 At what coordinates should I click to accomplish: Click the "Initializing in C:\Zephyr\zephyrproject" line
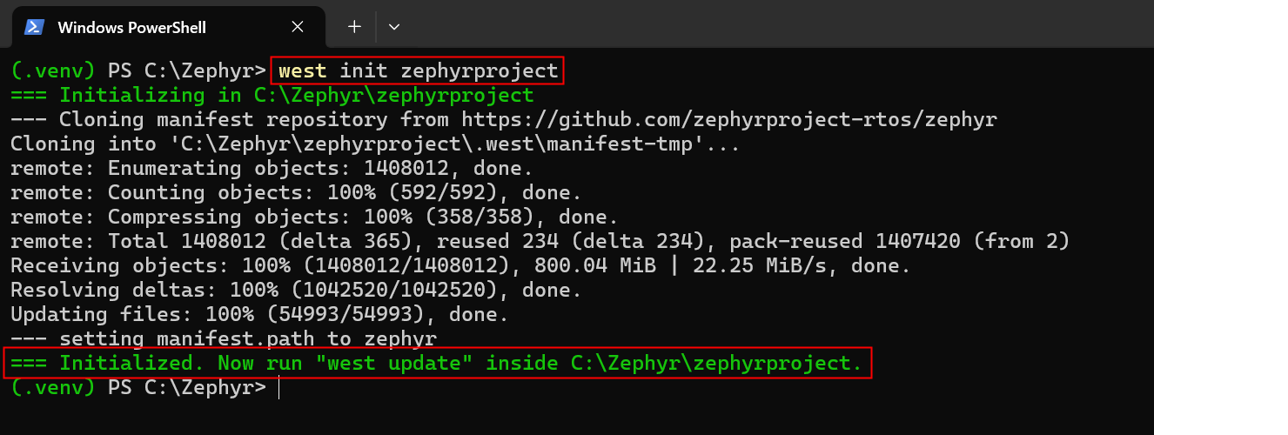(272, 96)
